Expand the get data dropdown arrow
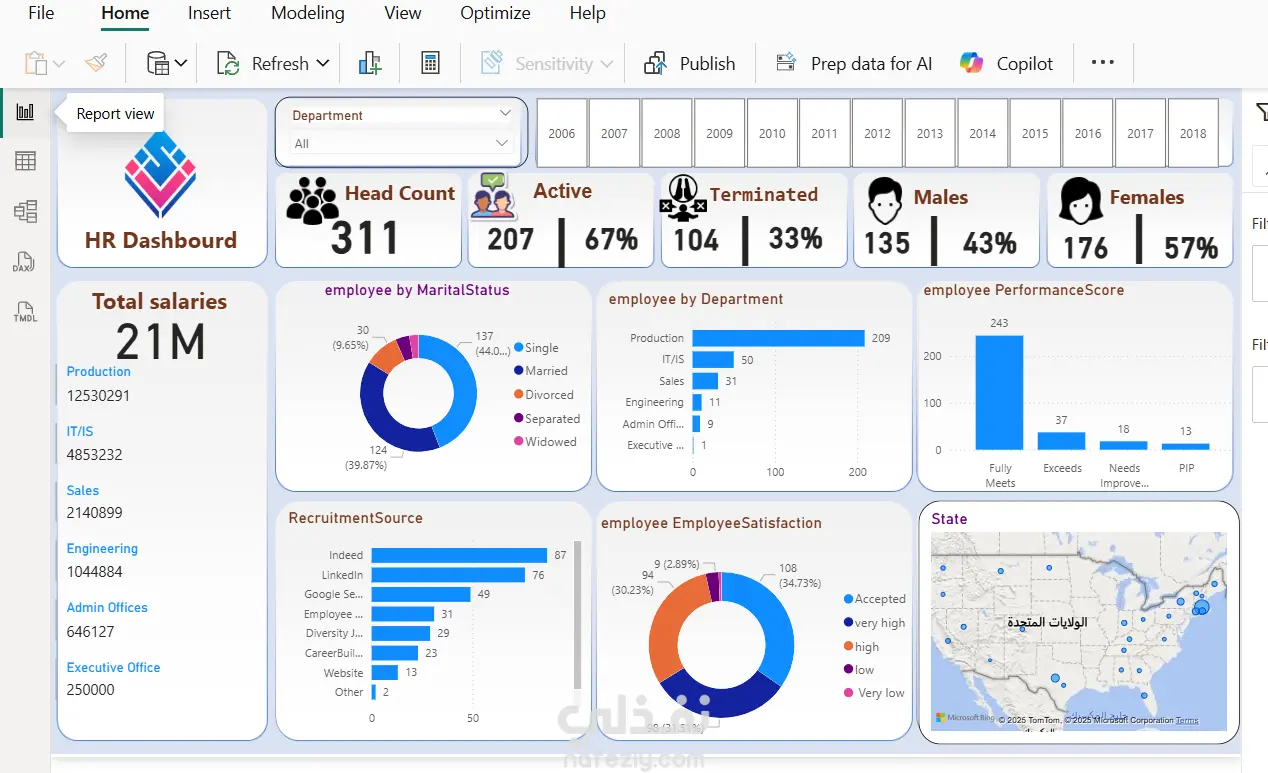The height and width of the screenshot is (773, 1268). 181,64
